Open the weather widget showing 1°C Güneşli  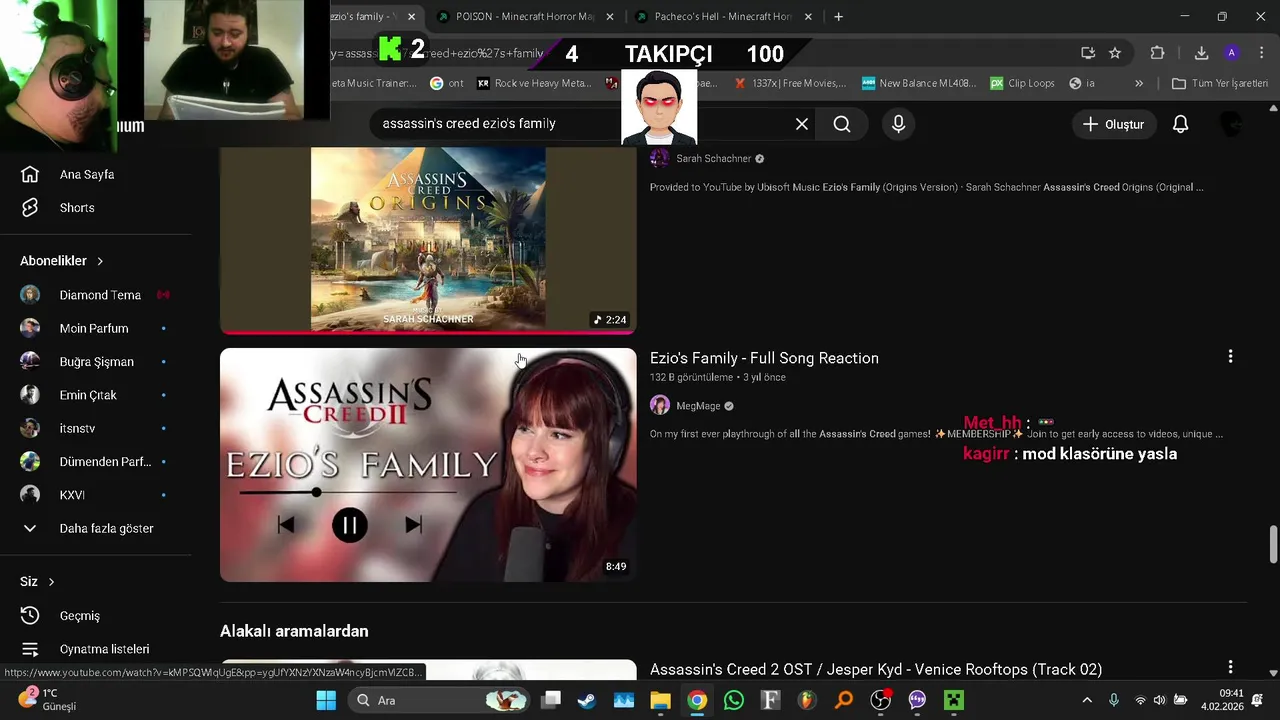[x=48, y=700]
